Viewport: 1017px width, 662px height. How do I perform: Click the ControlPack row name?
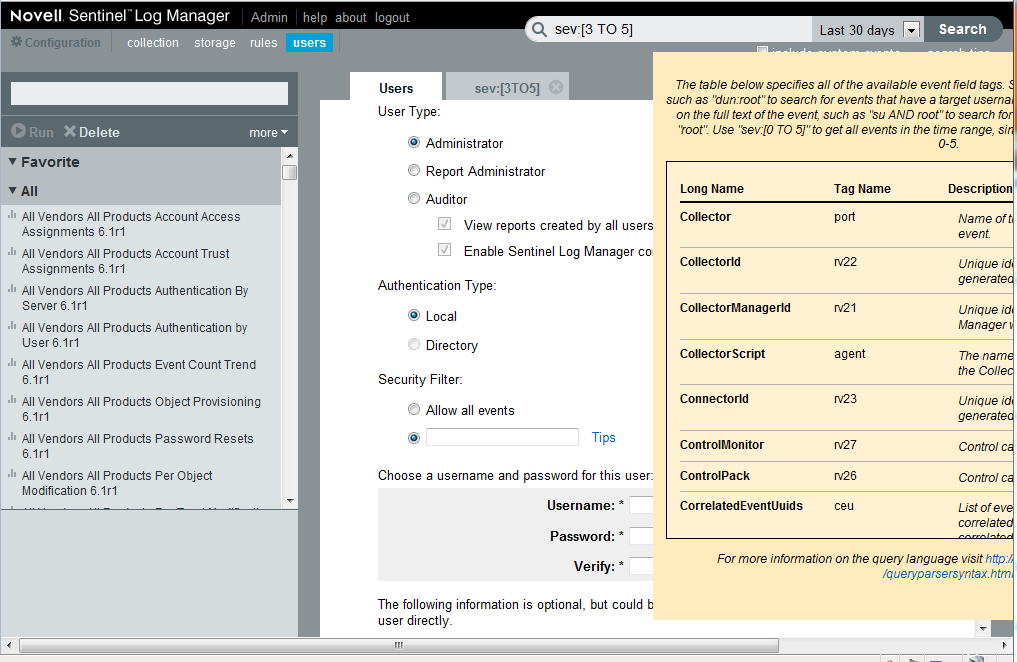pos(714,476)
